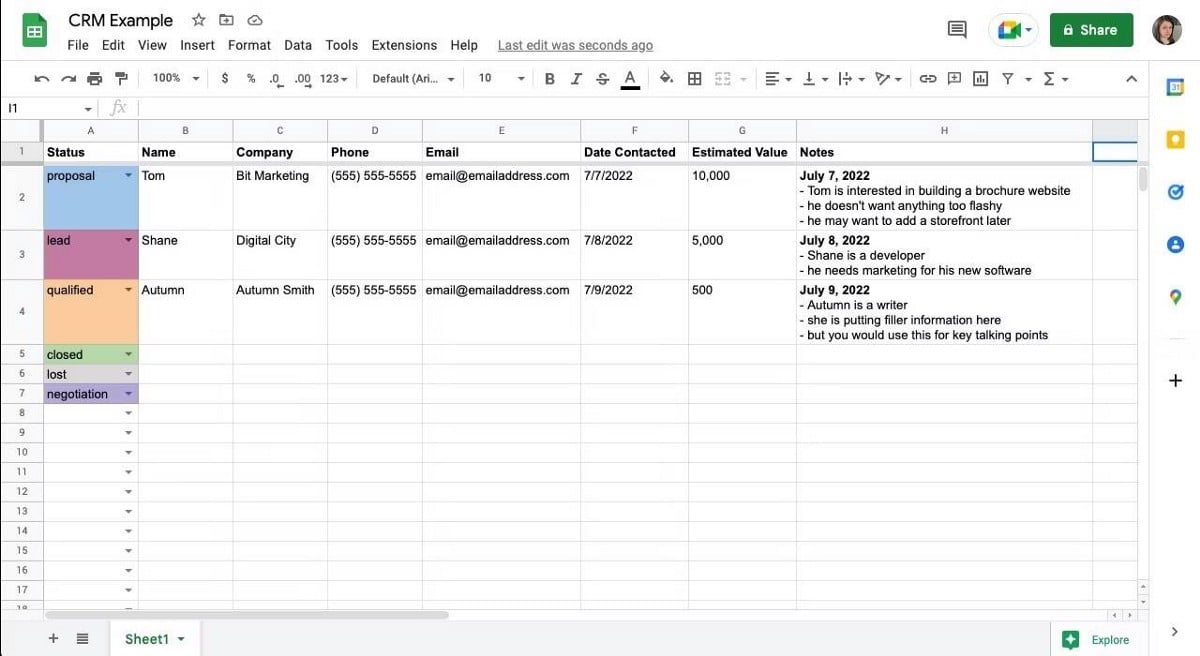Create a filter using the funnel icon
The image size is (1200, 656).
[x=1007, y=78]
